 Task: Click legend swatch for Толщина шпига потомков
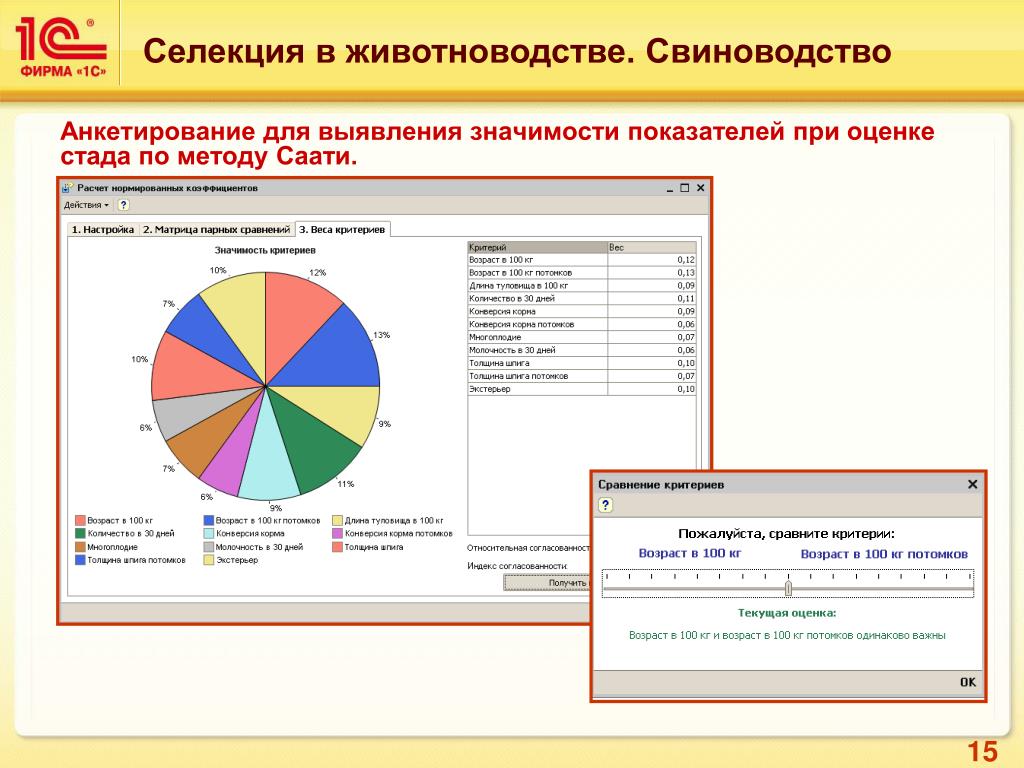[80, 560]
